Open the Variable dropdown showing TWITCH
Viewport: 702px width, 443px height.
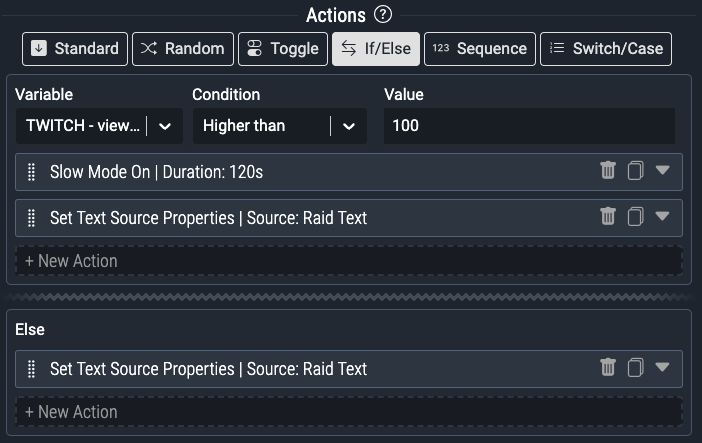98,126
